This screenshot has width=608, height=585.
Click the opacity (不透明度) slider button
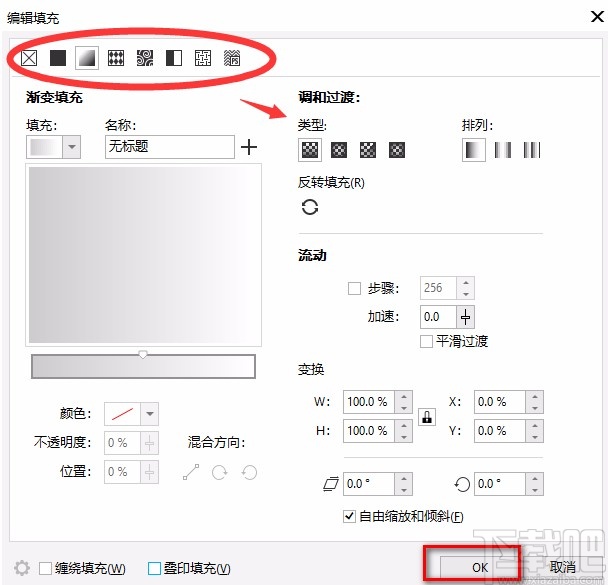pos(149,443)
